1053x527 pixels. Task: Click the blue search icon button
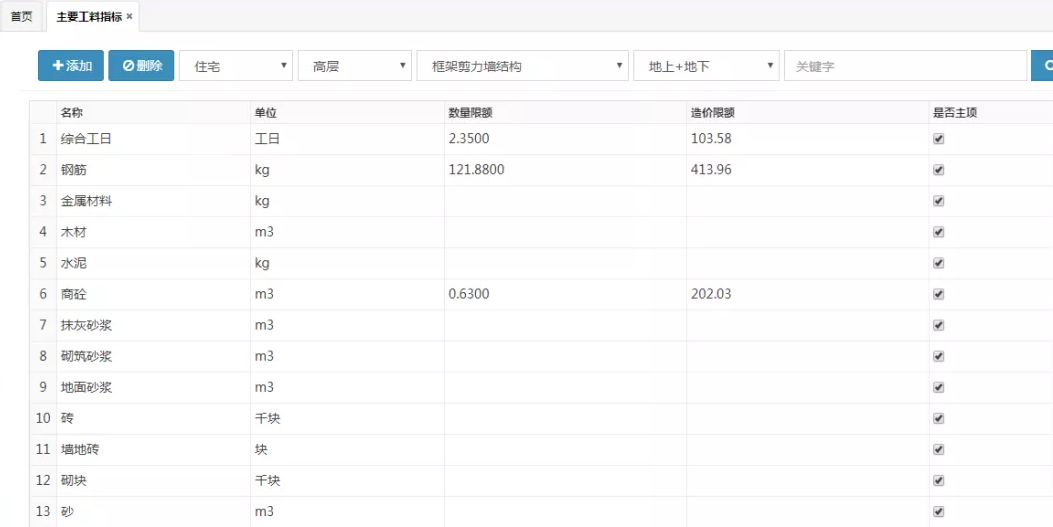click(x=1042, y=66)
